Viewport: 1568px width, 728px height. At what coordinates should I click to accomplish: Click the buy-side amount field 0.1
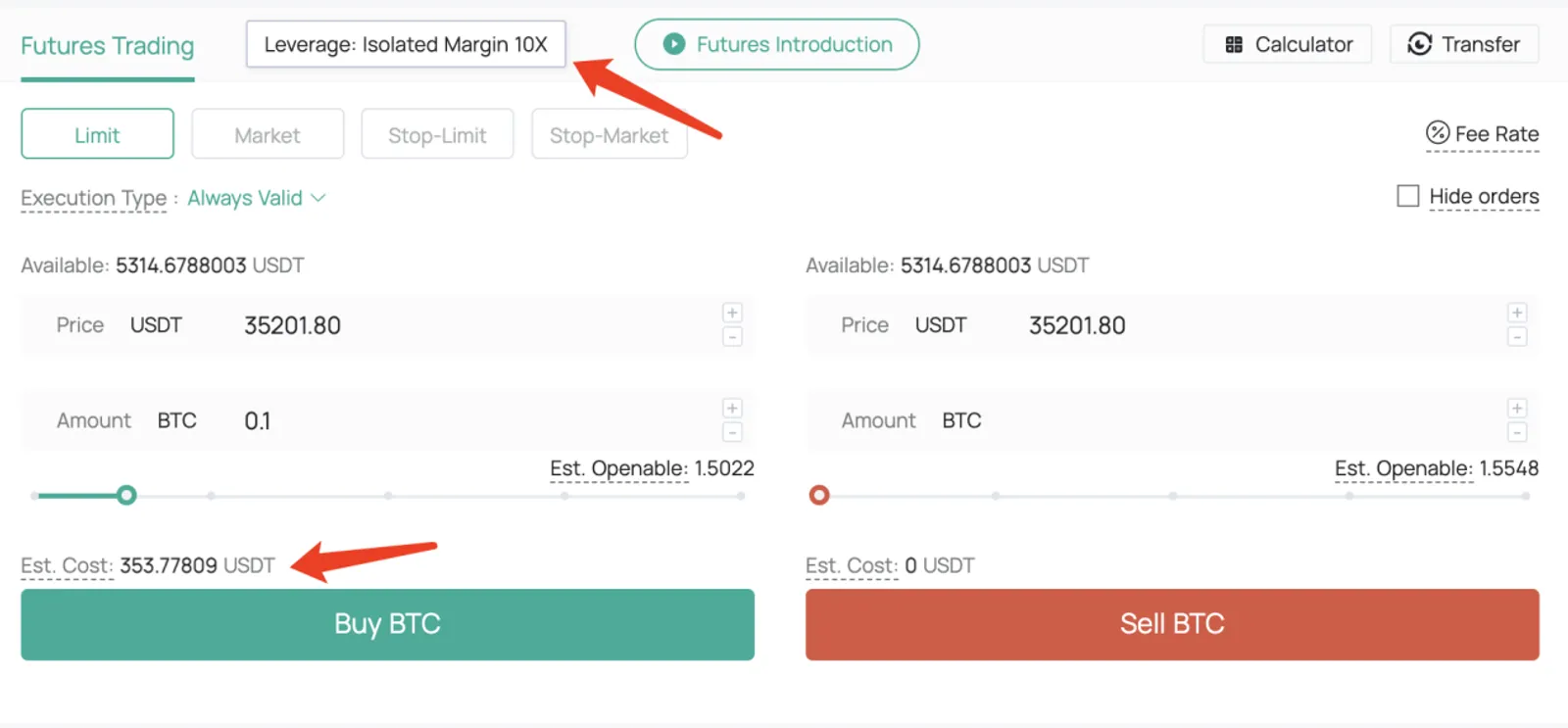click(x=387, y=420)
